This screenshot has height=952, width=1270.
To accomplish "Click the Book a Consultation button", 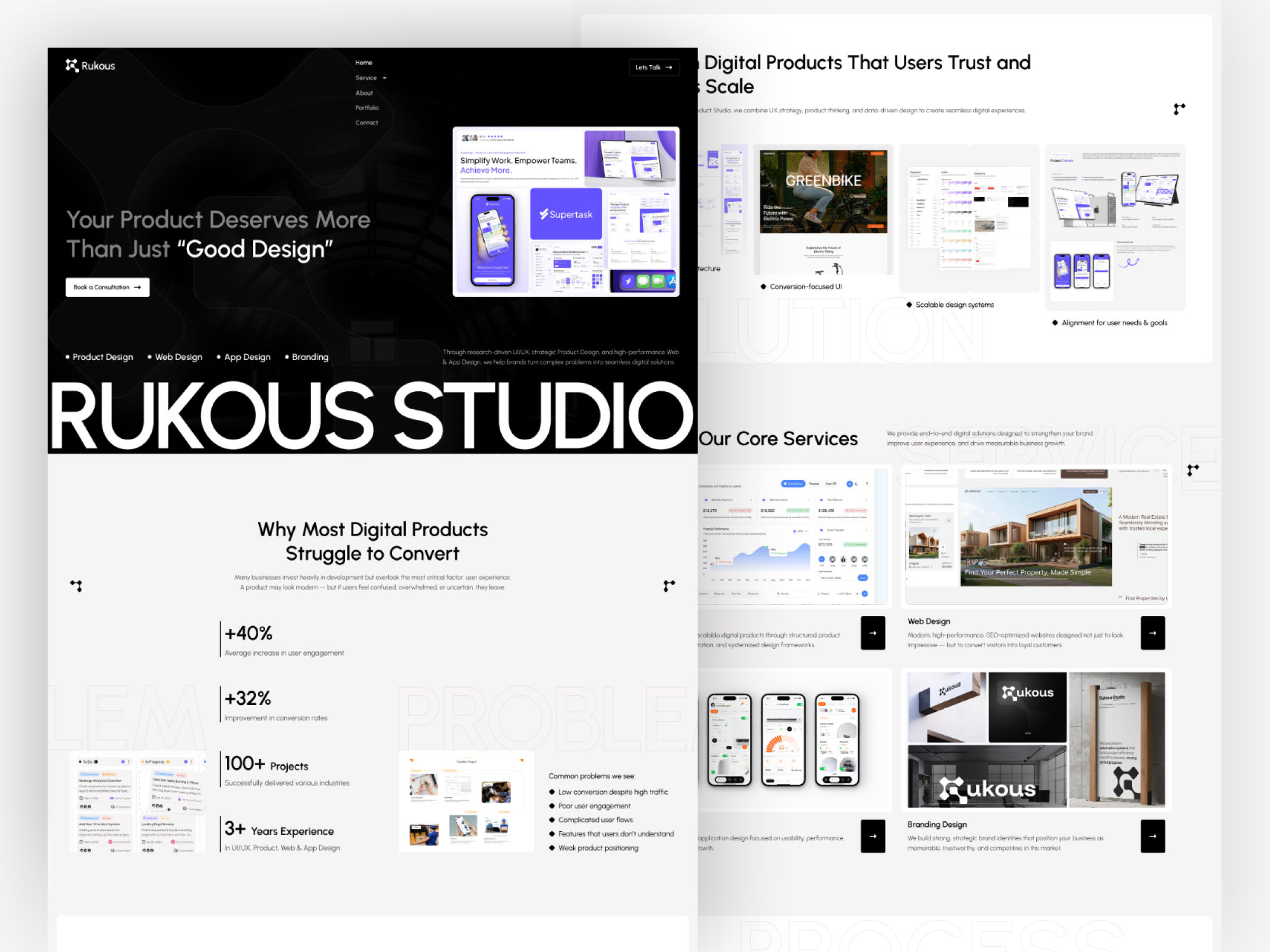I will tap(107, 287).
